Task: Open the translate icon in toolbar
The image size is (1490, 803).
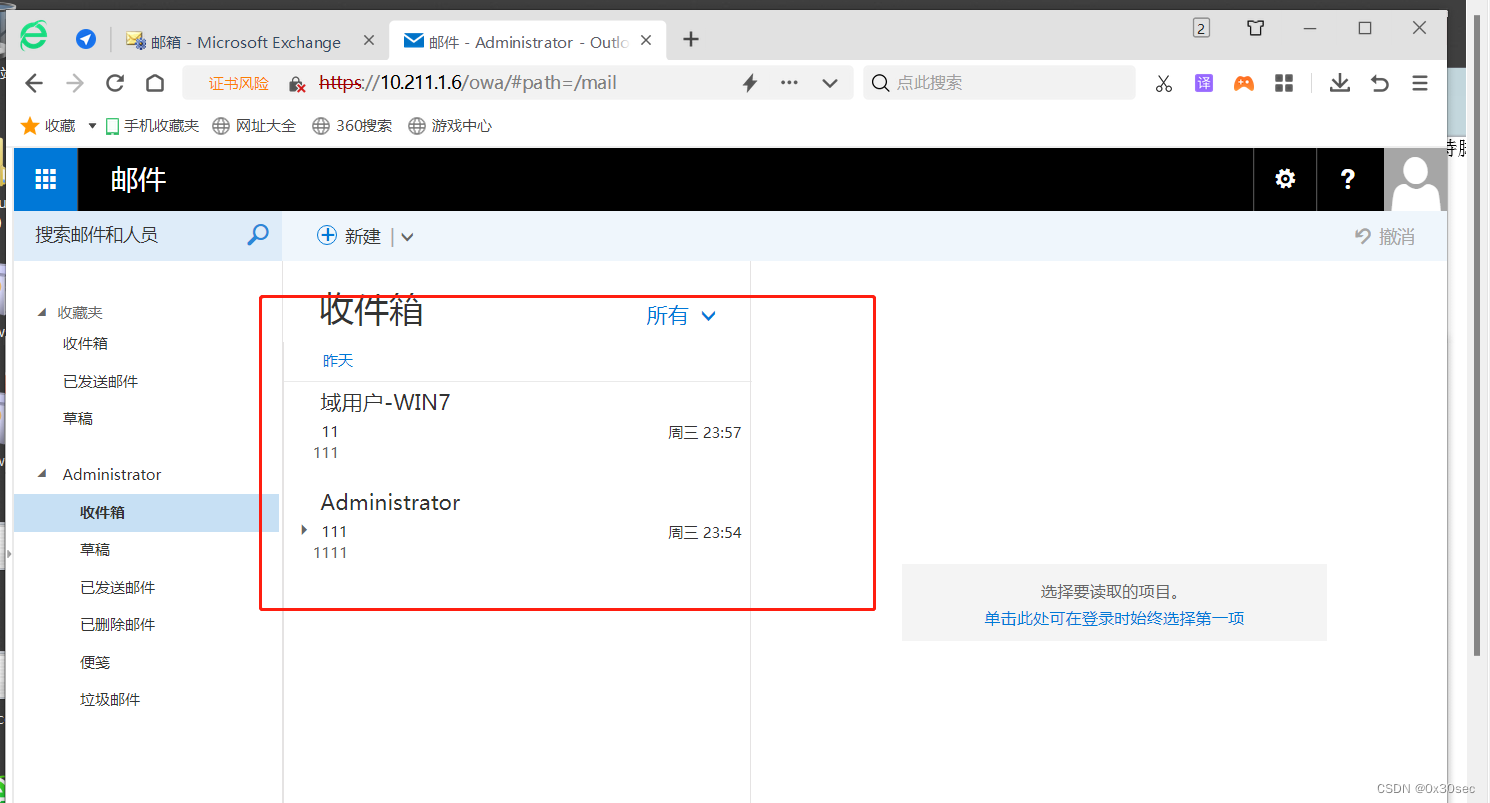Action: tap(1204, 83)
